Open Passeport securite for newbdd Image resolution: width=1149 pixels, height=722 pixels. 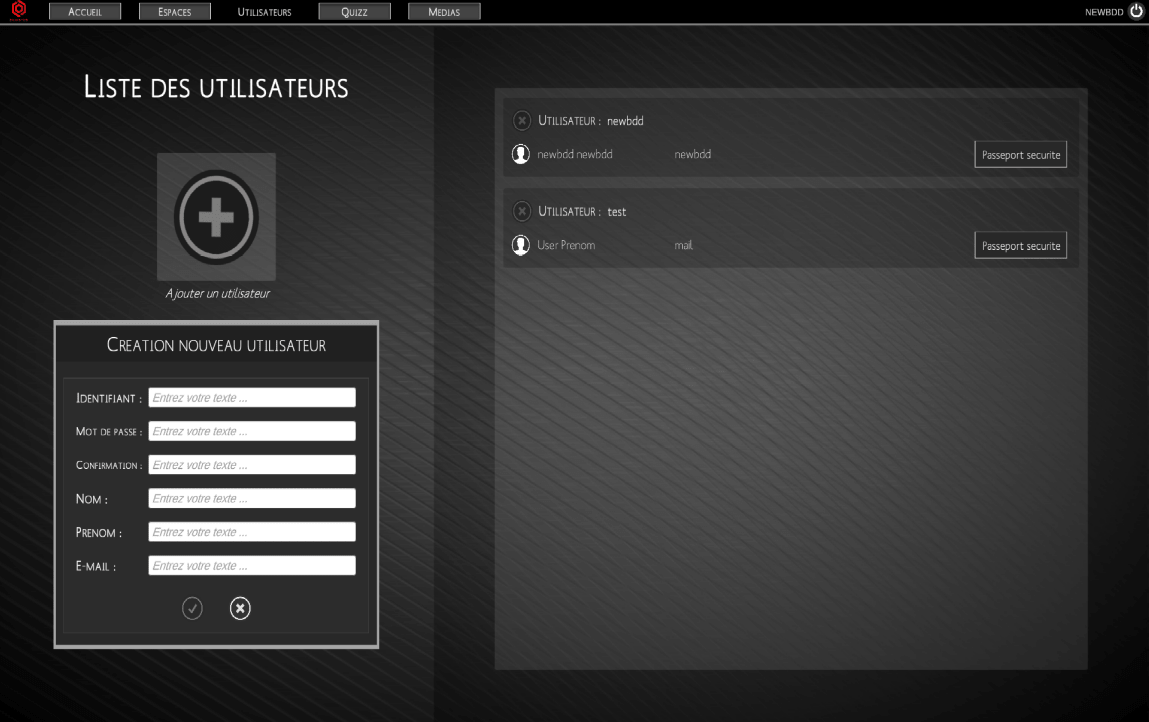(x=1020, y=154)
